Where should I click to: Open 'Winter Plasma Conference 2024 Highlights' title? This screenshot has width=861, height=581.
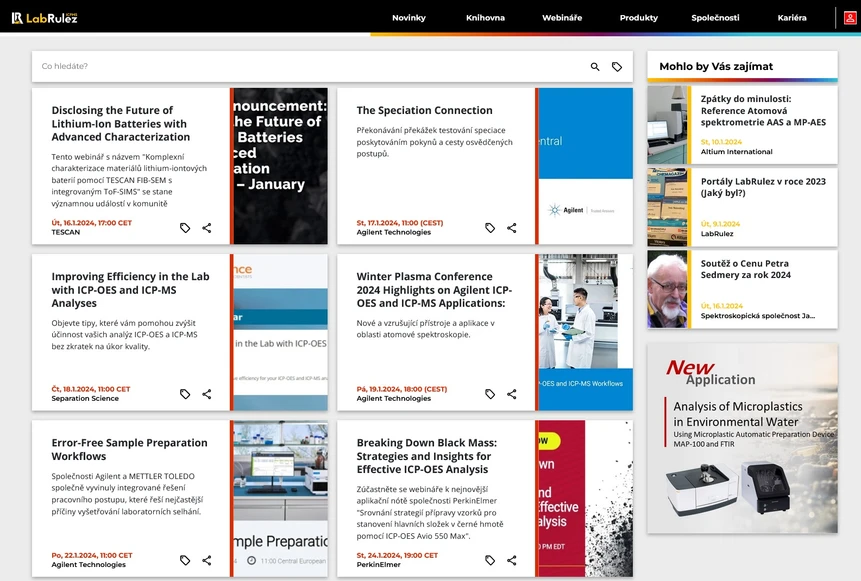coord(434,290)
